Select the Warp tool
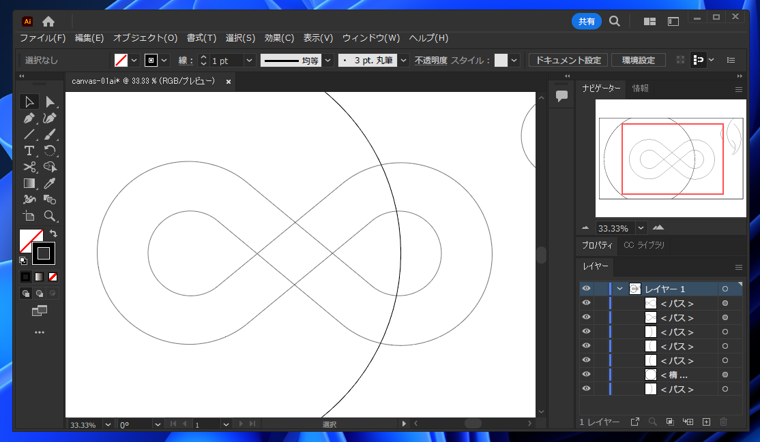 (29, 199)
